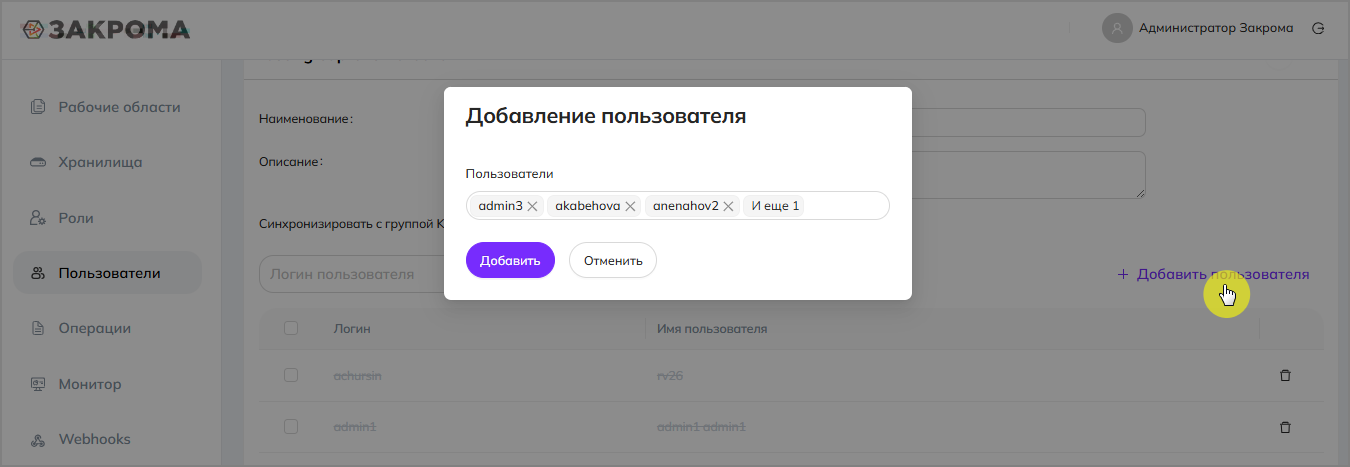This screenshot has width=1350, height=467.
Task: Remove admin3 tag from users field
Action: coord(533,206)
